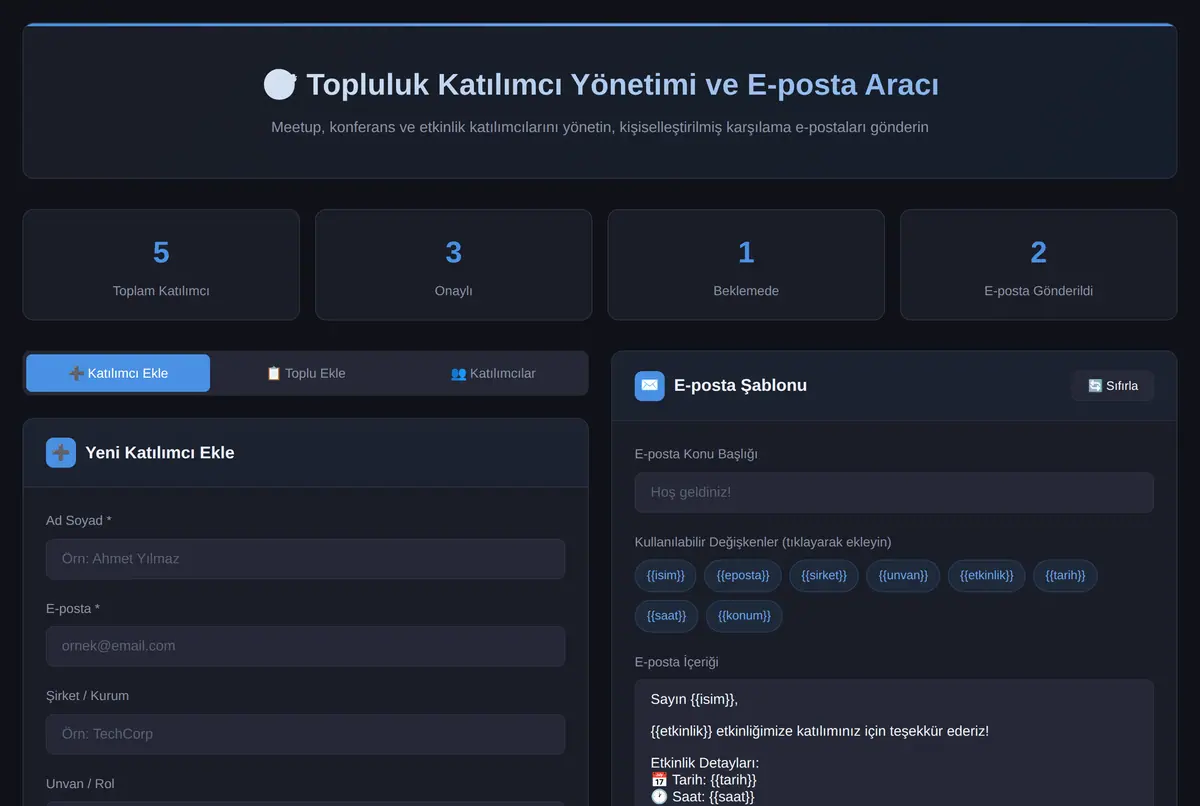Image resolution: width=1200 pixels, height=806 pixels.
Task: Insert the {{tarih}} variable chip
Action: pos(1065,575)
